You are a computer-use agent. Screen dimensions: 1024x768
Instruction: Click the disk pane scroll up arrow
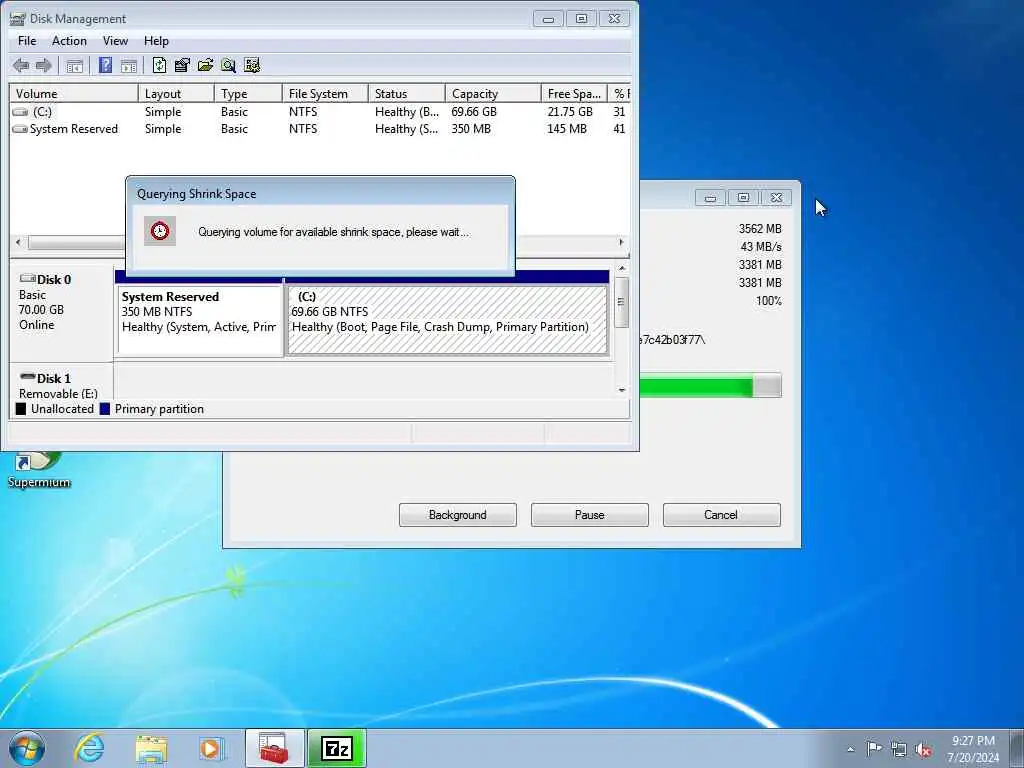(622, 268)
